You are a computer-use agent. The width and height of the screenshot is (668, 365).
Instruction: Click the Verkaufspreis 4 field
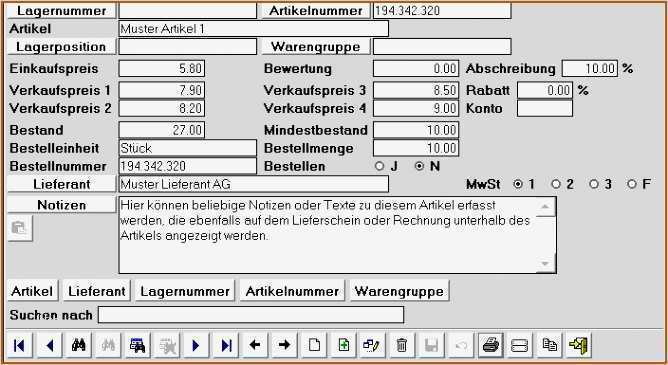point(416,108)
